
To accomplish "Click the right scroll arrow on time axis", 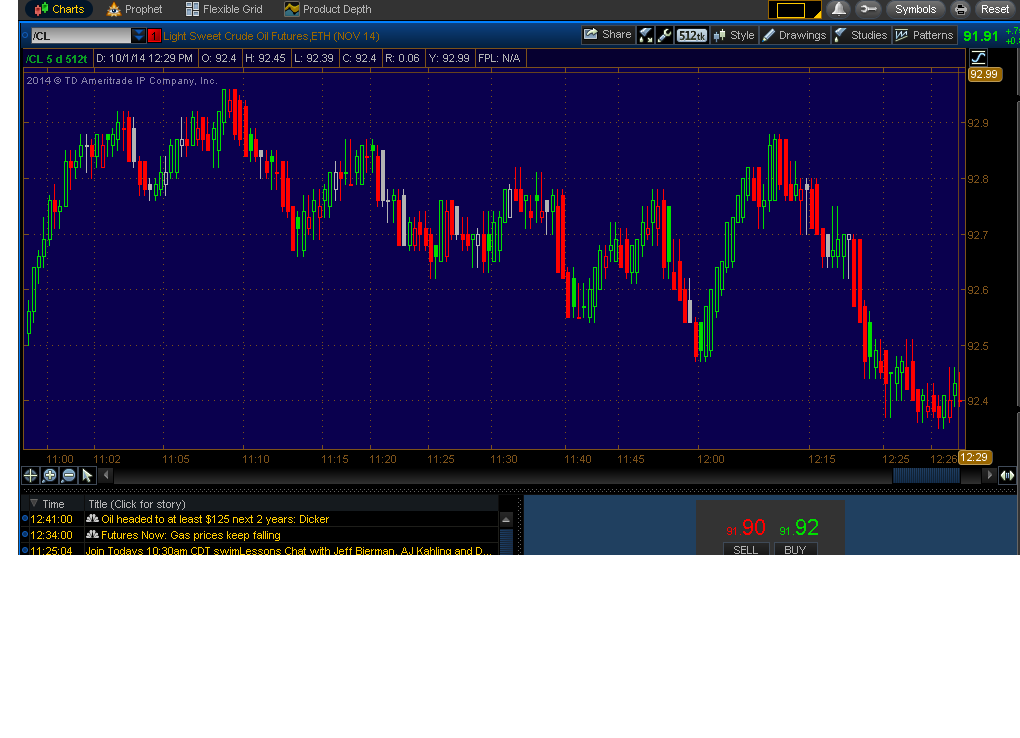I will [989, 475].
